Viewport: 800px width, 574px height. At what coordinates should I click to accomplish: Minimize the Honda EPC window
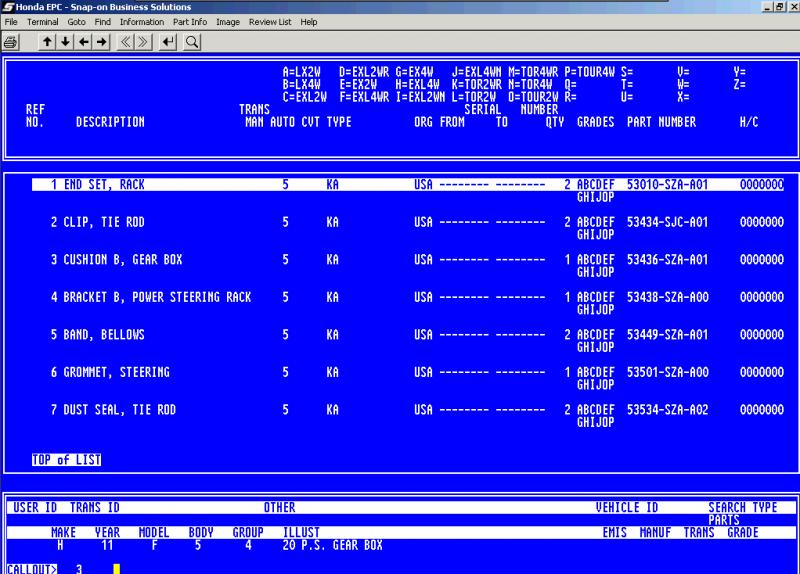768,7
